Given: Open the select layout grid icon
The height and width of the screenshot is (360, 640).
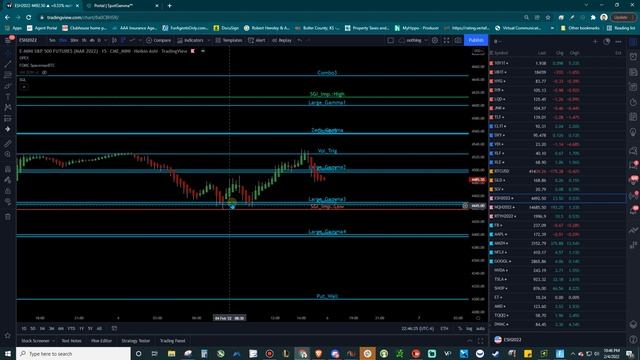Looking at the screenshot, I should [391, 40].
